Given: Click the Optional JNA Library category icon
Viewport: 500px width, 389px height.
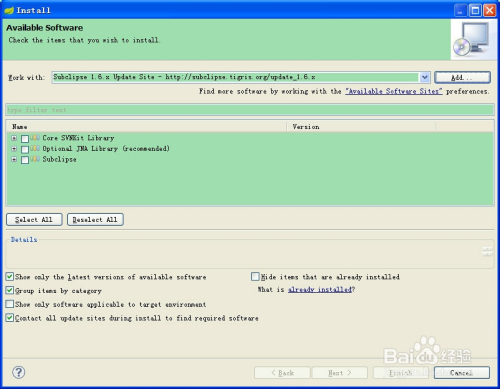Looking at the screenshot, I should [35, 148].
